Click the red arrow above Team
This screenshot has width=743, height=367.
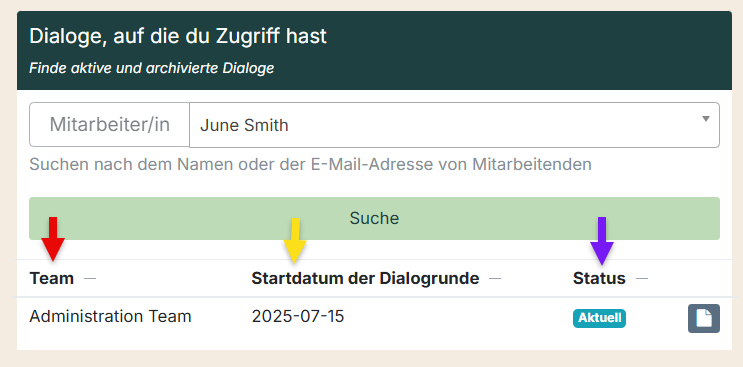53,239
